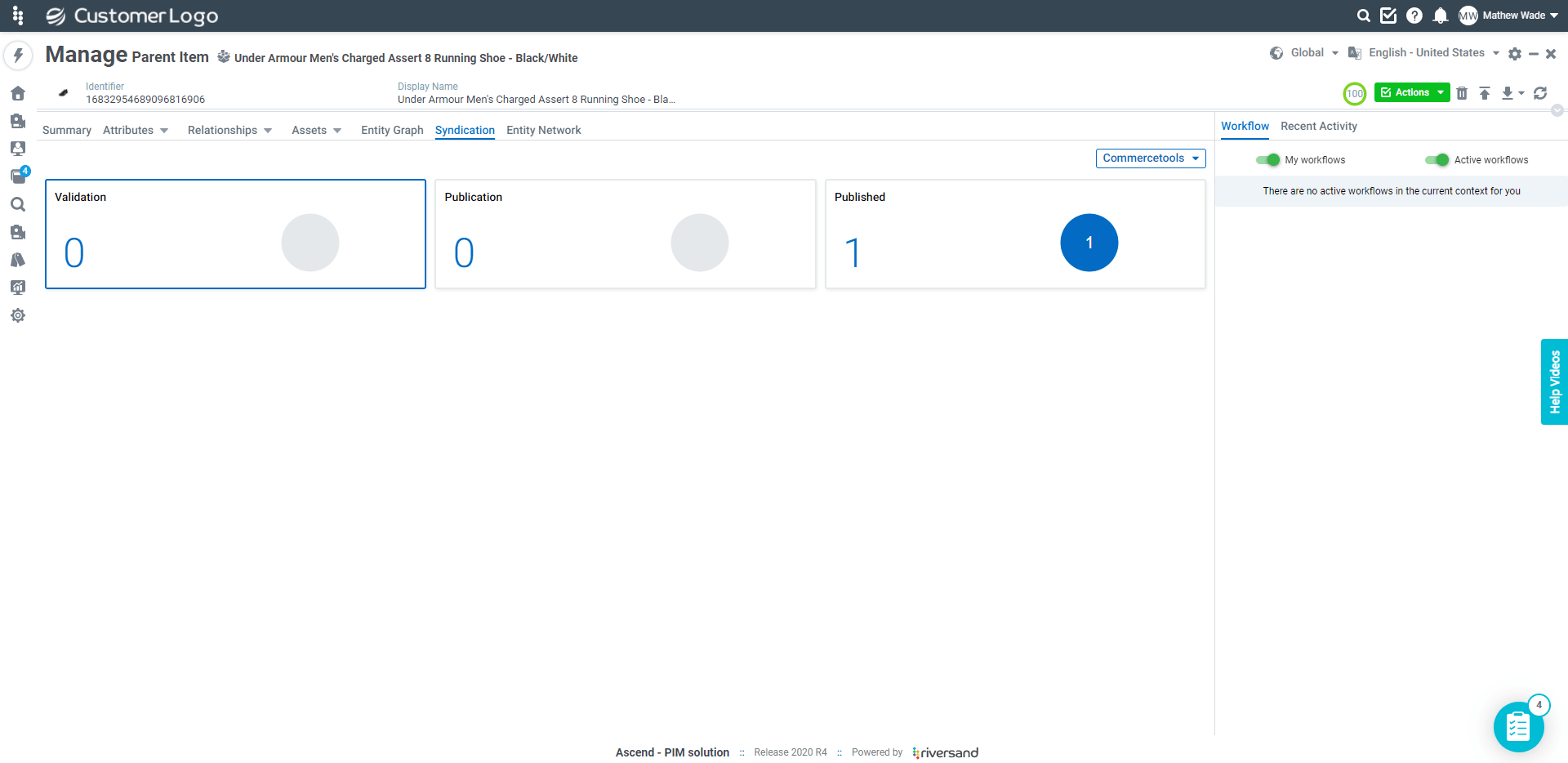Click the identifier value 16832954689096816906
The height and width of the screenshot is (763, 1568).
[x=145, y=100]
